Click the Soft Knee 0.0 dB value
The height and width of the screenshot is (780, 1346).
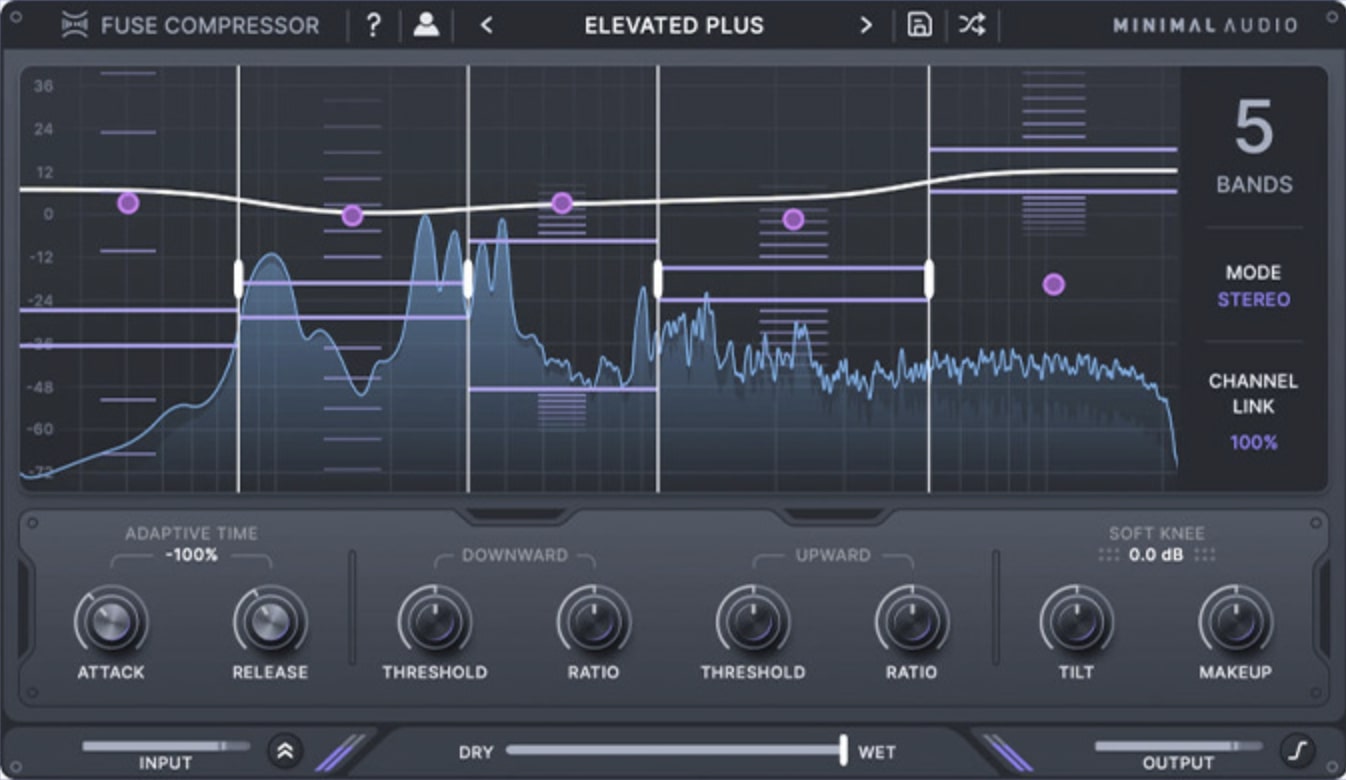pos(1156,554)
